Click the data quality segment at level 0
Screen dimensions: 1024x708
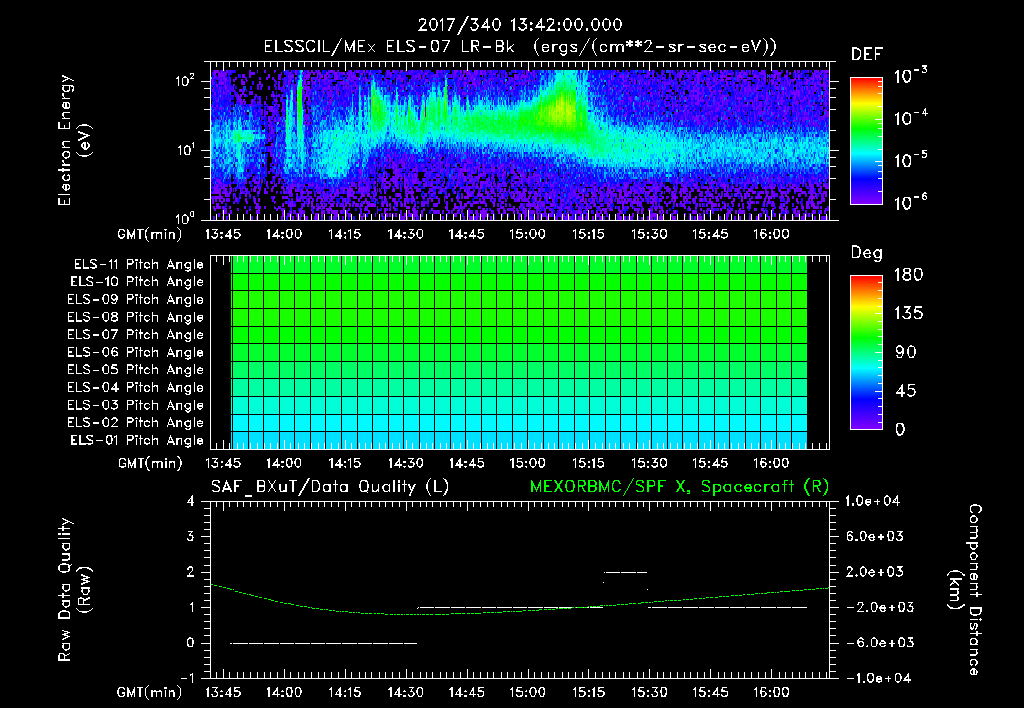323,643
